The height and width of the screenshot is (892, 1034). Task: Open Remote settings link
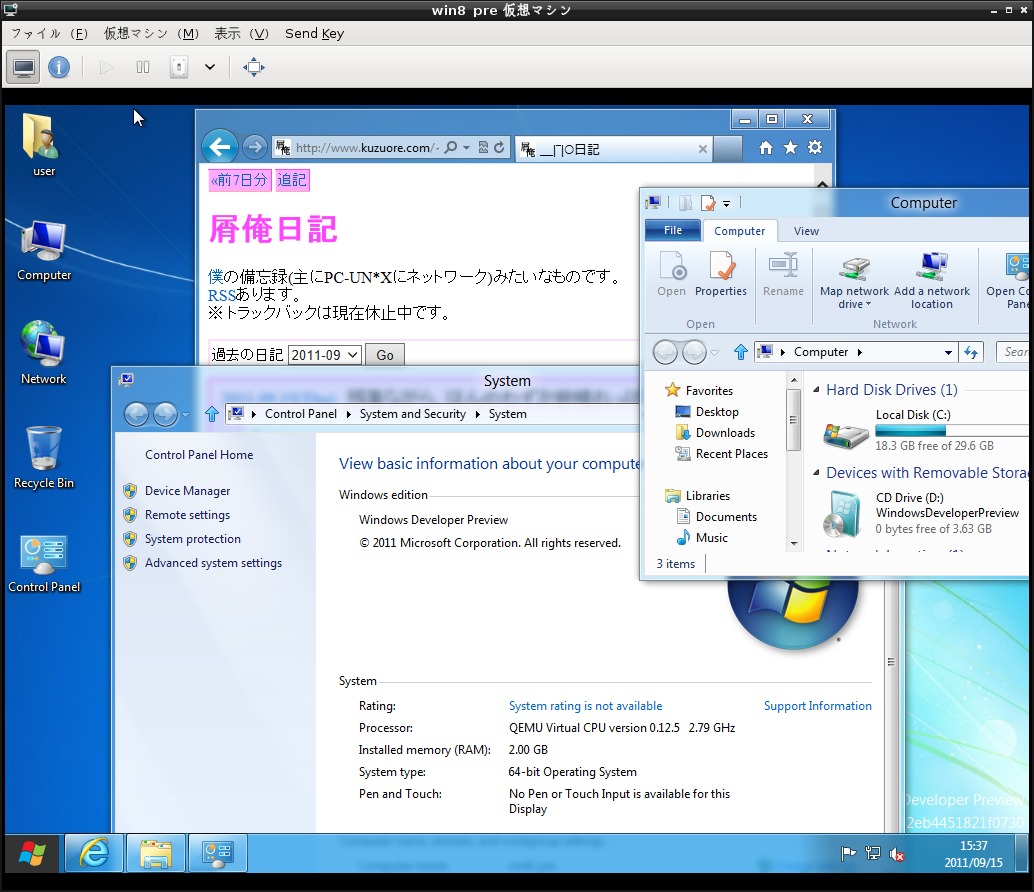[x=187, y=515]
